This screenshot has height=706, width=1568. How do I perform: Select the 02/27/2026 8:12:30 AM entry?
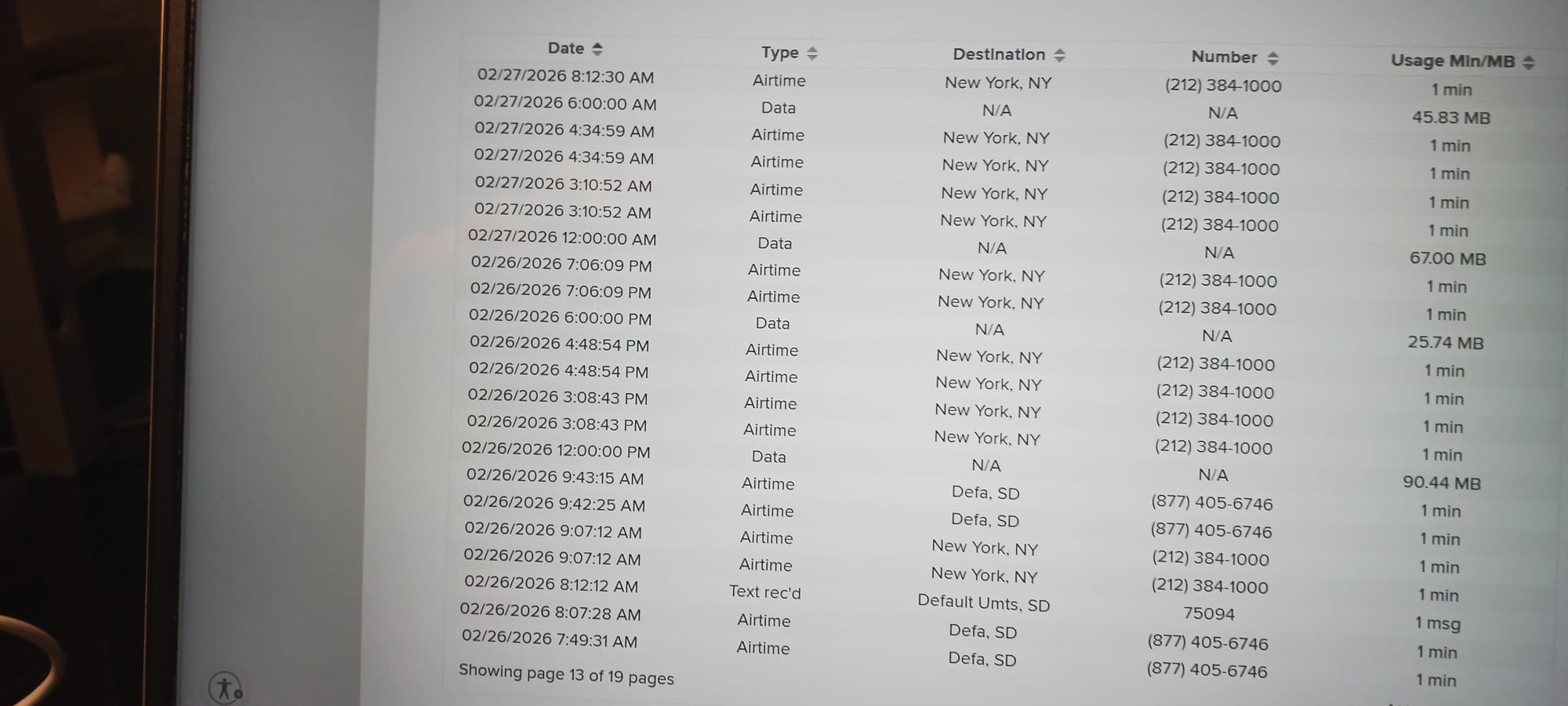pyautogui.click(x=565, y=76)
